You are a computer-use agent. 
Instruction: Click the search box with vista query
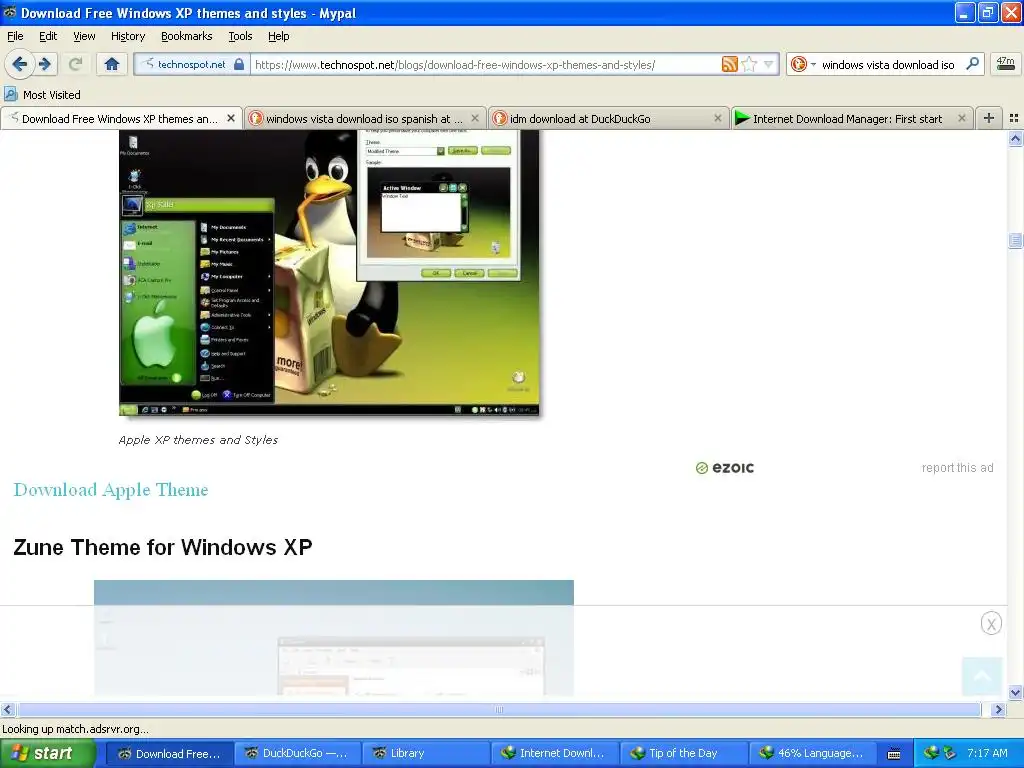[889, 64]
